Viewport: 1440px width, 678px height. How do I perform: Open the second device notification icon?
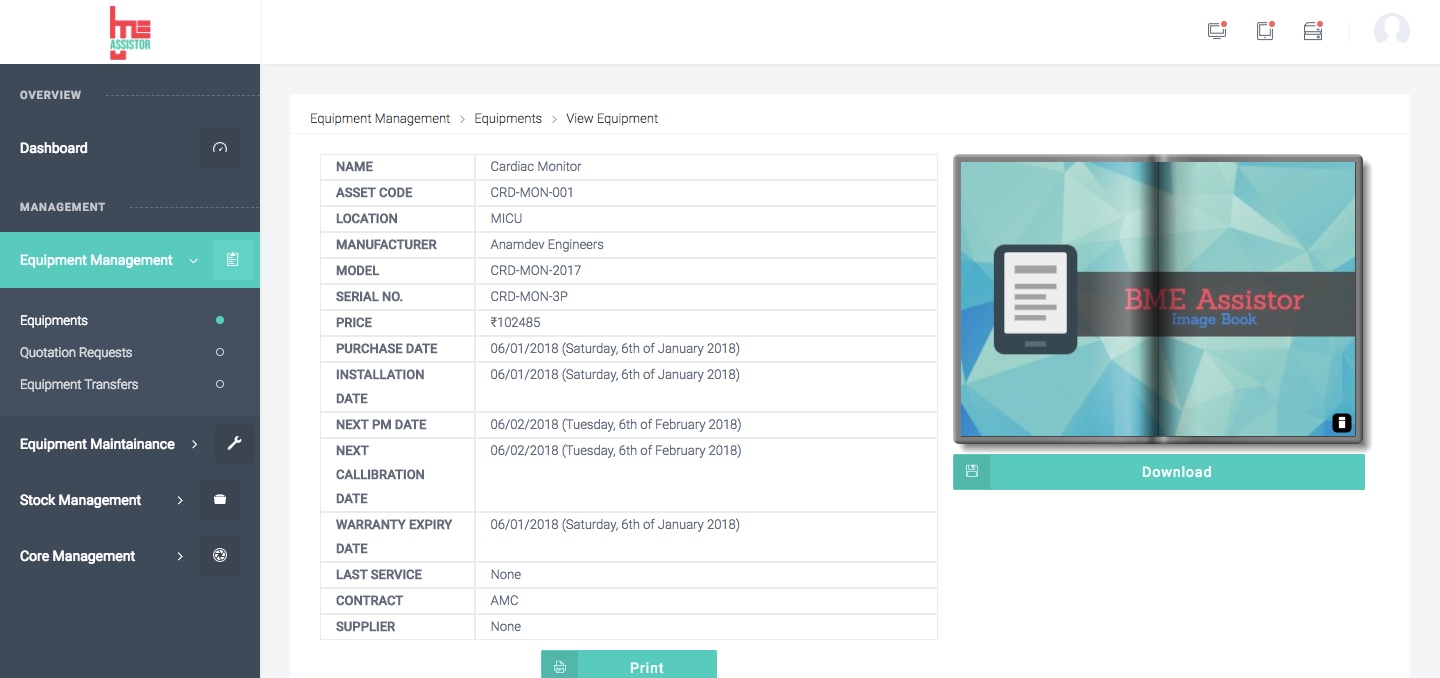point(1265,31)
